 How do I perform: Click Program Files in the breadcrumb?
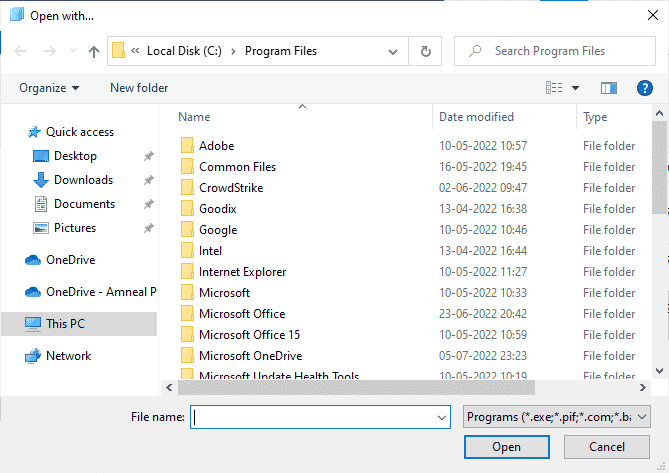coord(281,51)
